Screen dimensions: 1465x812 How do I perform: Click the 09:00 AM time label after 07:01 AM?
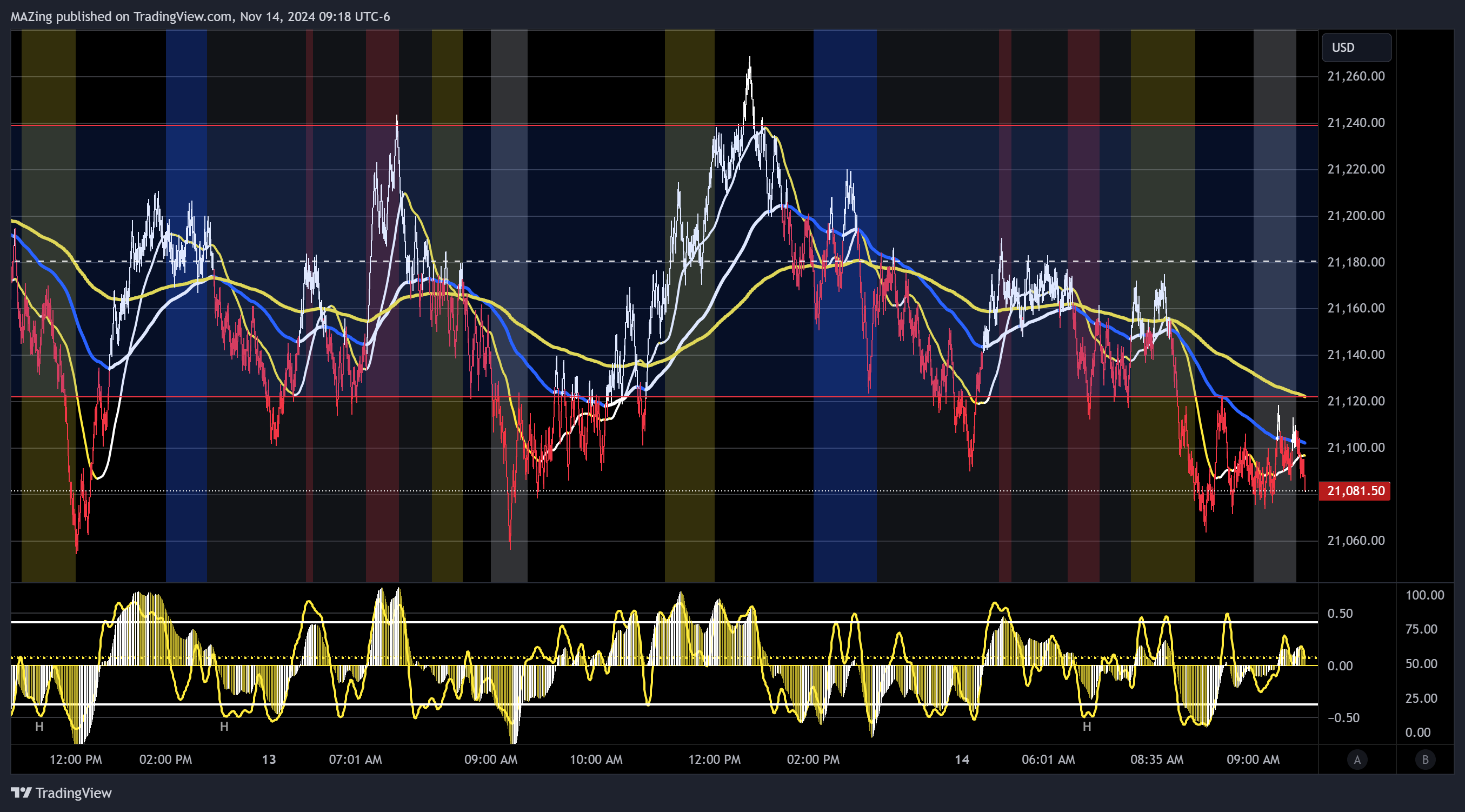491,760
